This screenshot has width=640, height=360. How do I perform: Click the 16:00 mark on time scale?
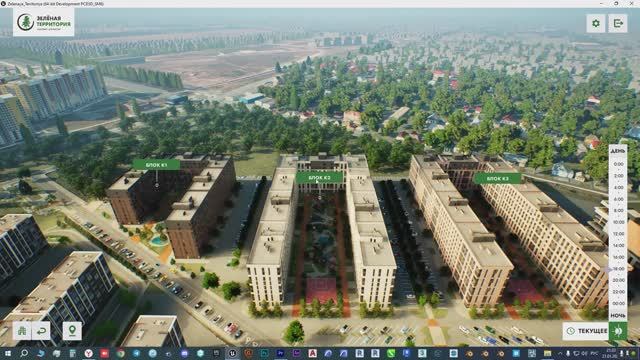(x=618, y=257)
